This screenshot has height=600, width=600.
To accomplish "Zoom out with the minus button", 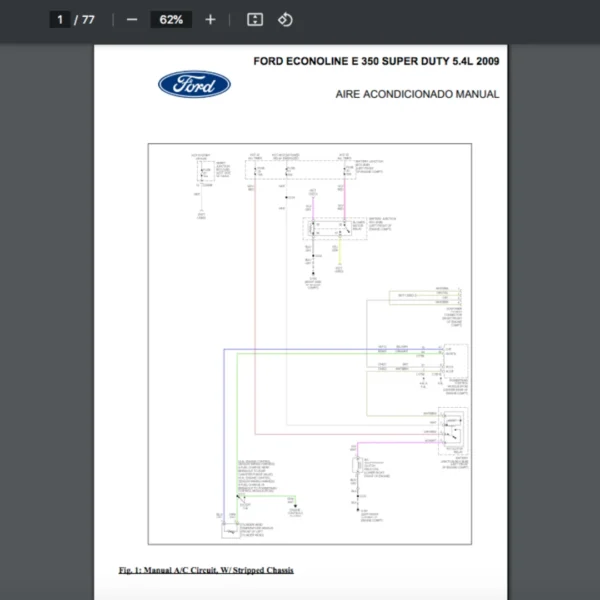I will click(132, 20).
